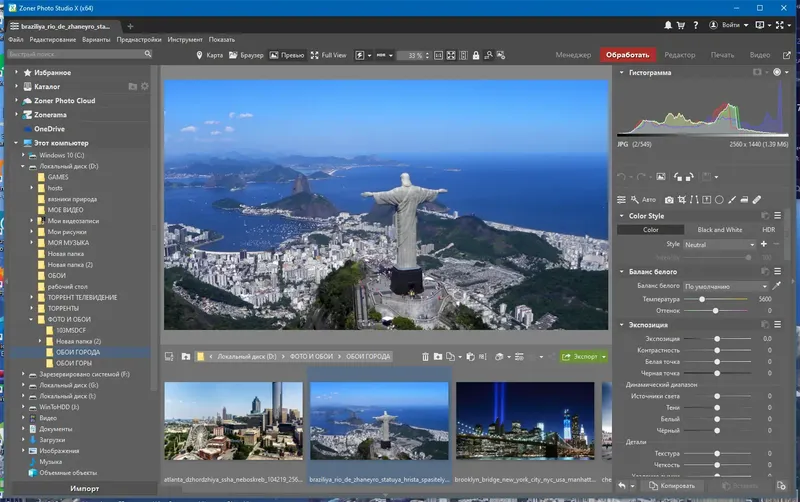Click the Импорт button
800x502 pixels.
pos(84,488)
